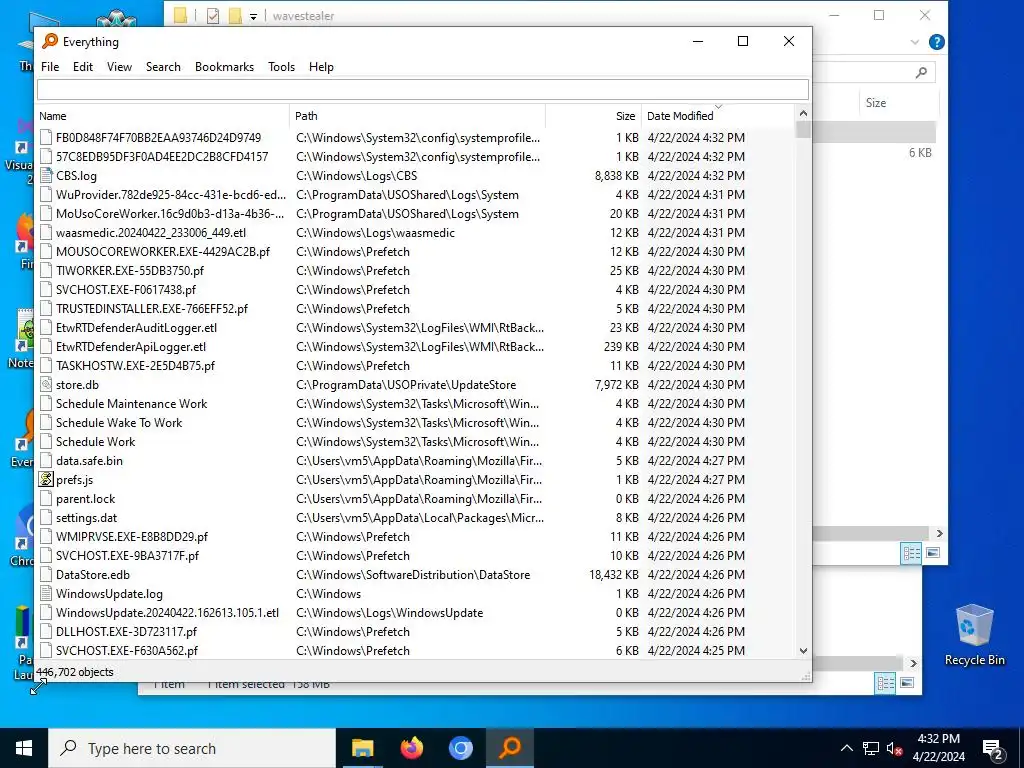
Task: Select waasmedic.20240422_233006_449.etl entry
Action: pos(151,232)
